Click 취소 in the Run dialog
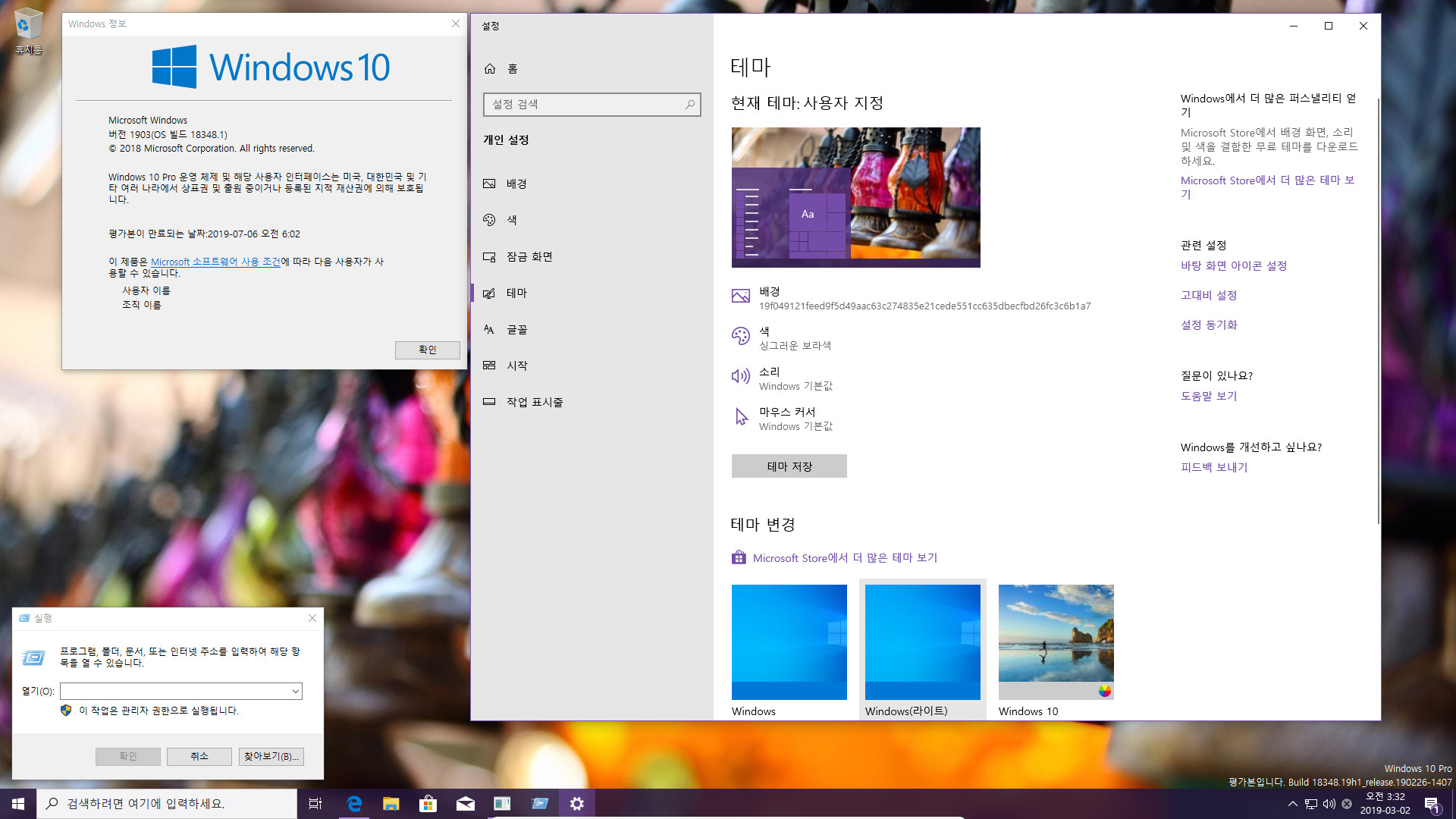This screenshot has height=819, width=1456. click(199, 757)
